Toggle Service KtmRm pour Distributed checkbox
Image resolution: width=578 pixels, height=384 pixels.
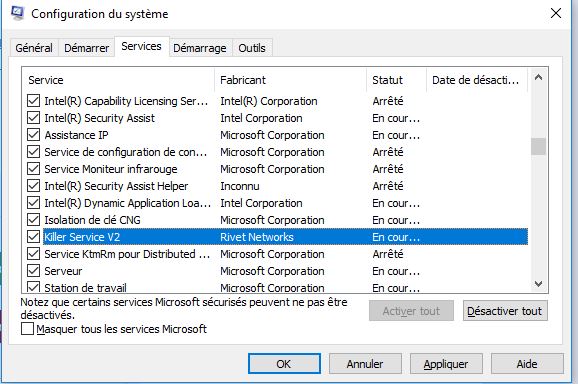[34, 254]
